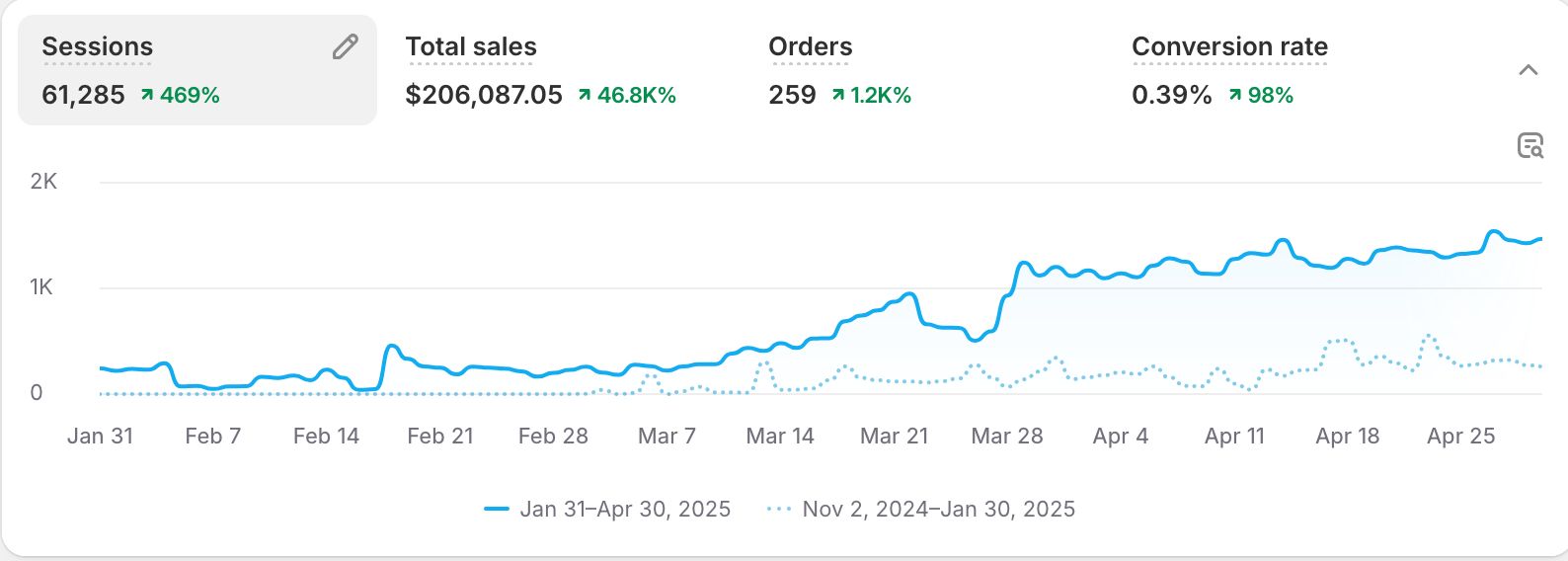Click the pencil edit icon on Sessions card

click(x=345, y=46)
